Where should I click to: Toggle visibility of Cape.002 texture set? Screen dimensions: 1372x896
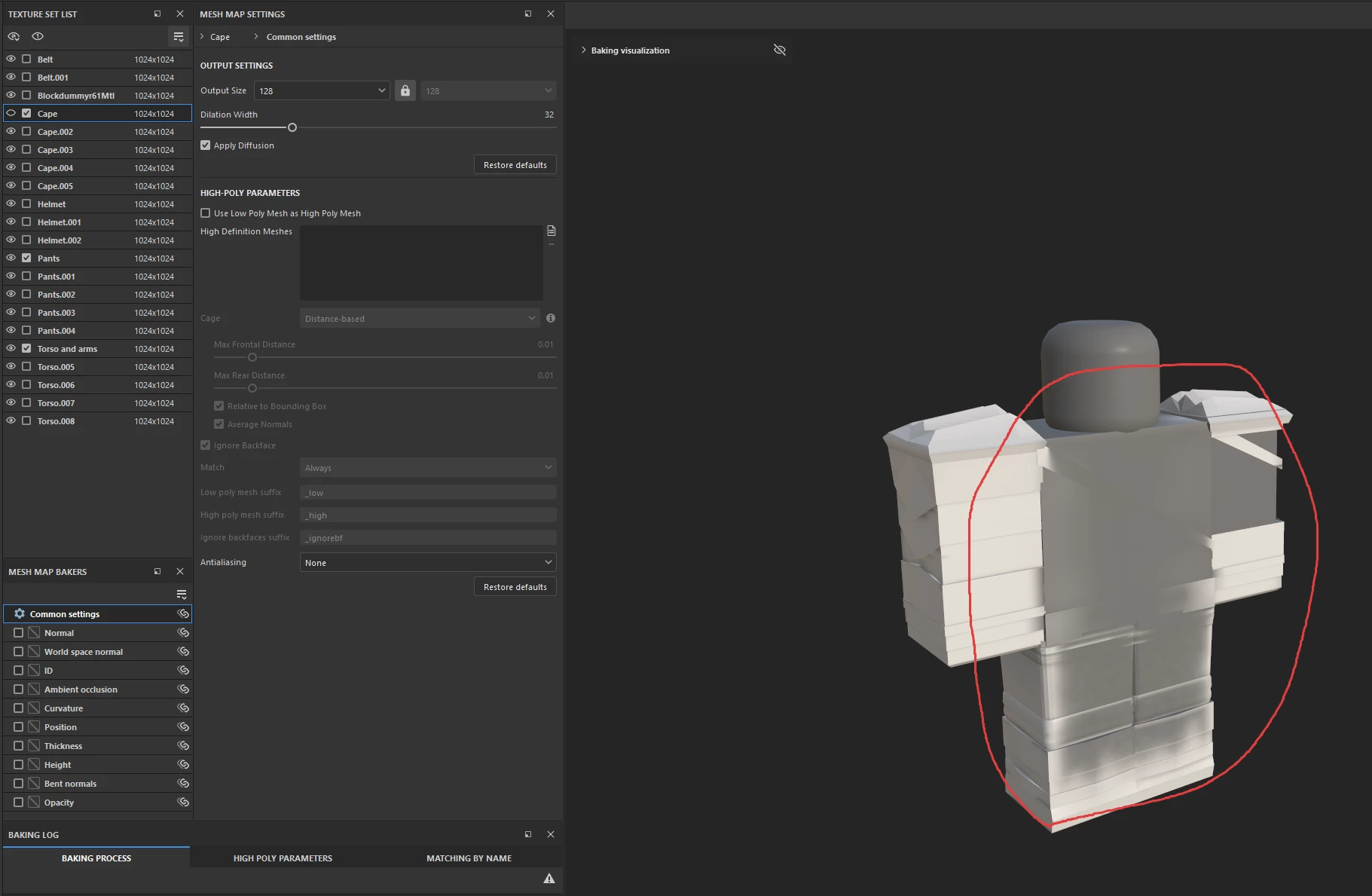pos(11,131)
